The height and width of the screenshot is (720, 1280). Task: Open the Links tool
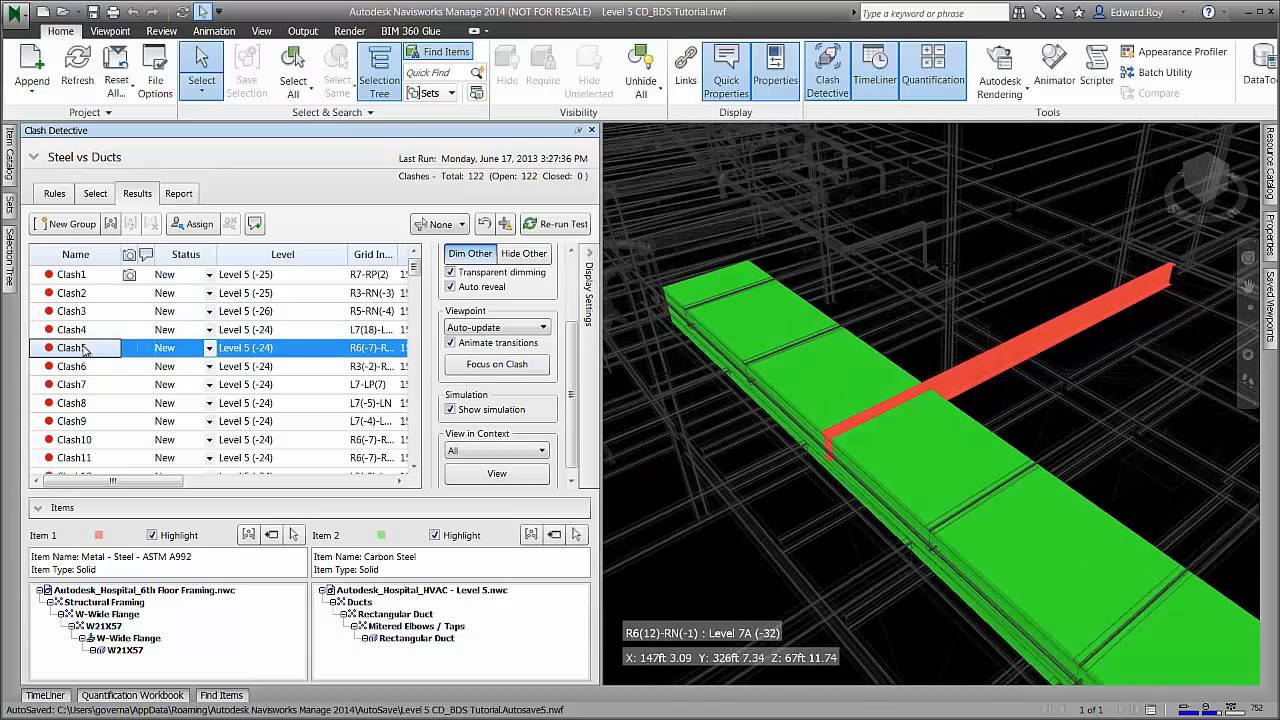[686, 66]
